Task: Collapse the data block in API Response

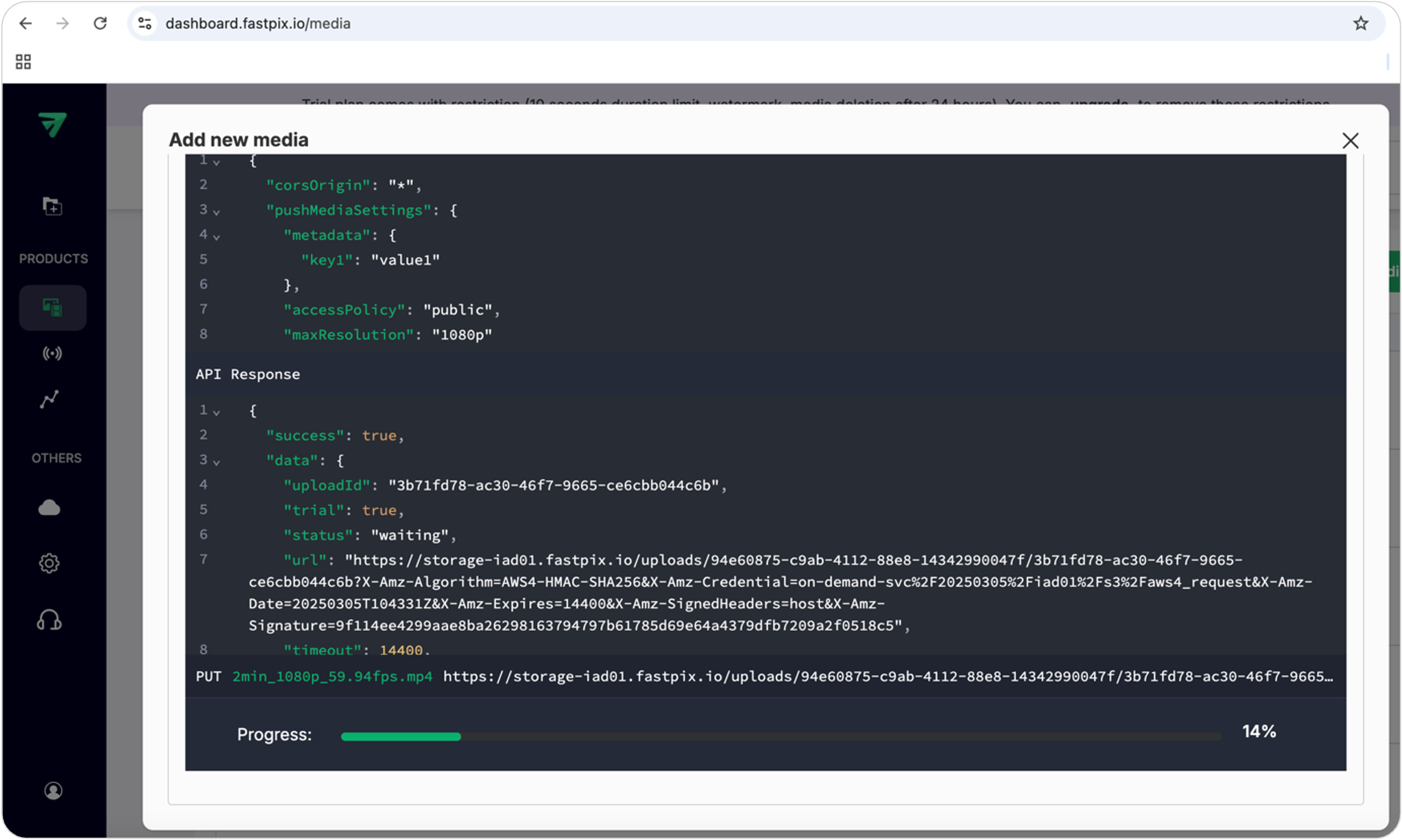Action: [216, 462]
